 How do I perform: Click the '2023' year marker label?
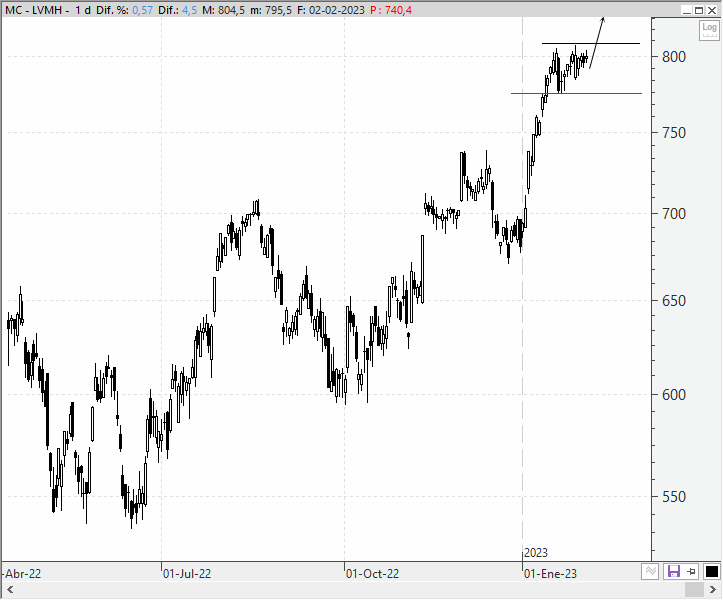tap(536, 552)
